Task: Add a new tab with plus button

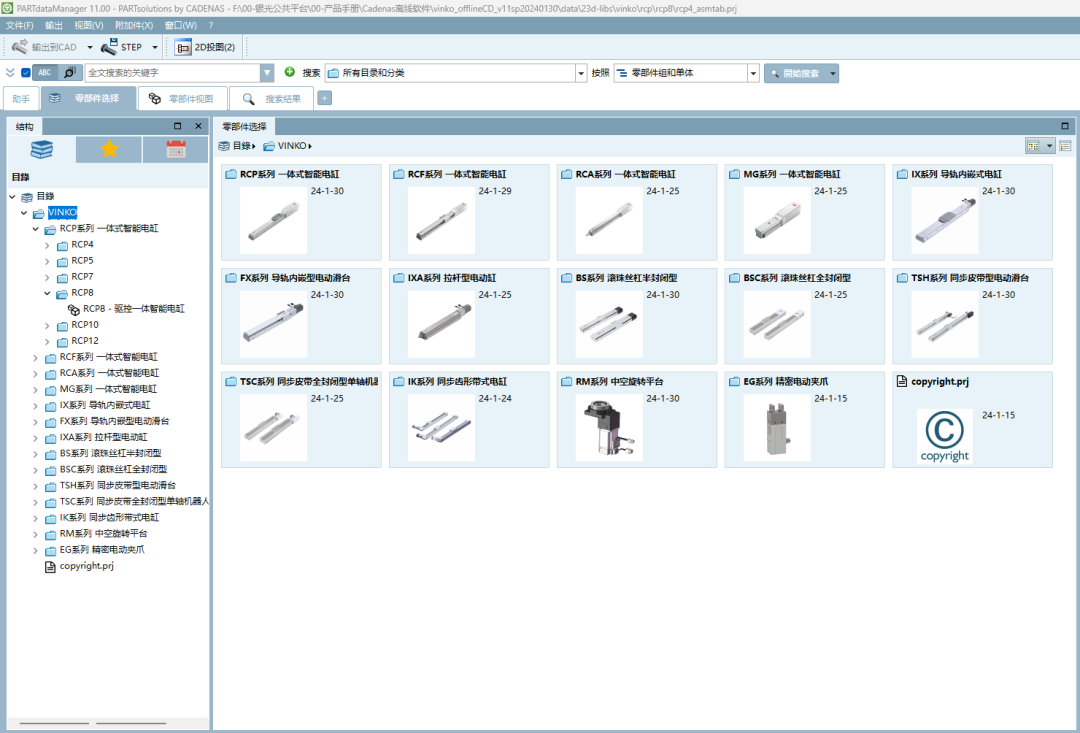Action: (x=324, y=98)
